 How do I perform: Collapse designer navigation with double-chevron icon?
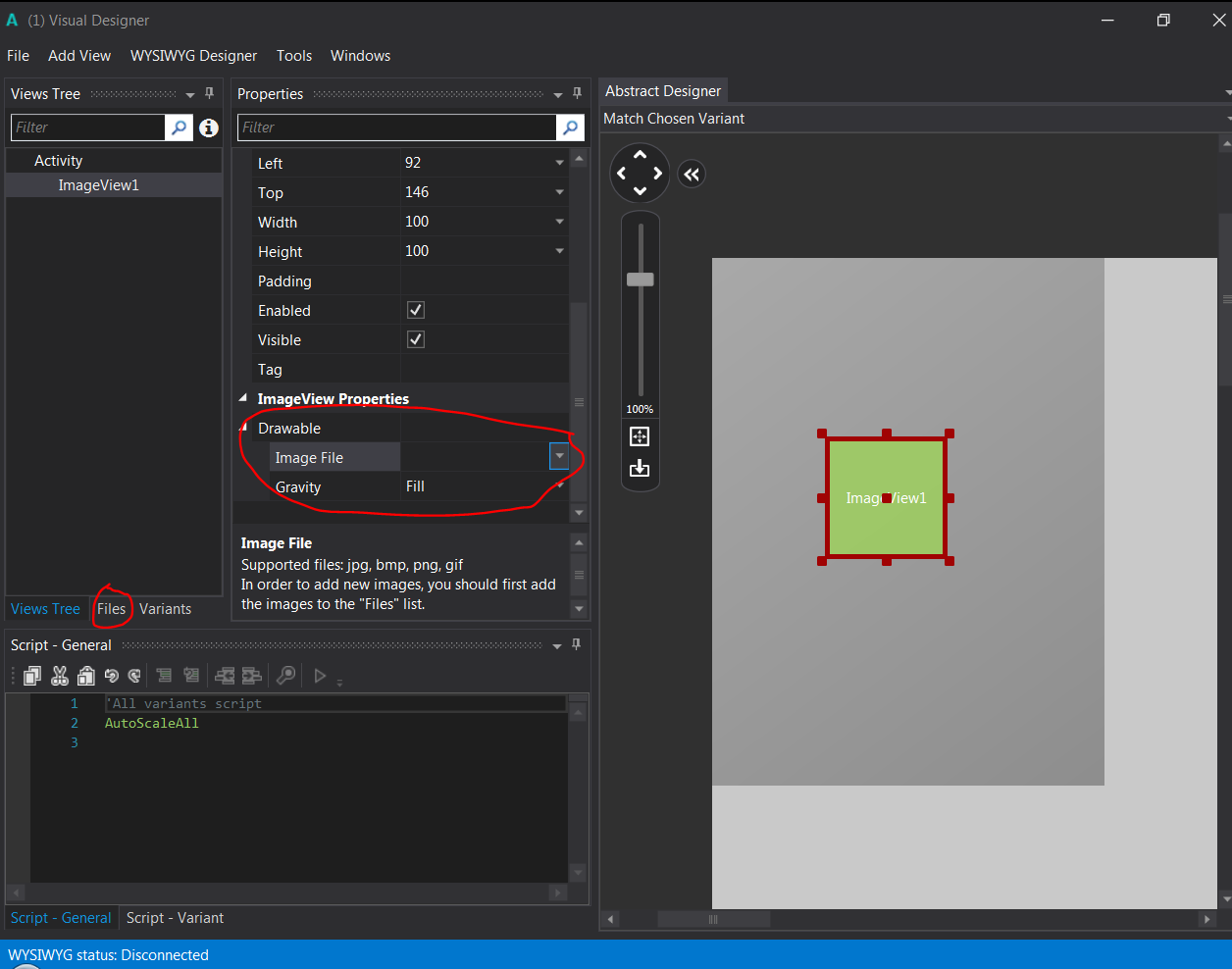coord(692,175)
